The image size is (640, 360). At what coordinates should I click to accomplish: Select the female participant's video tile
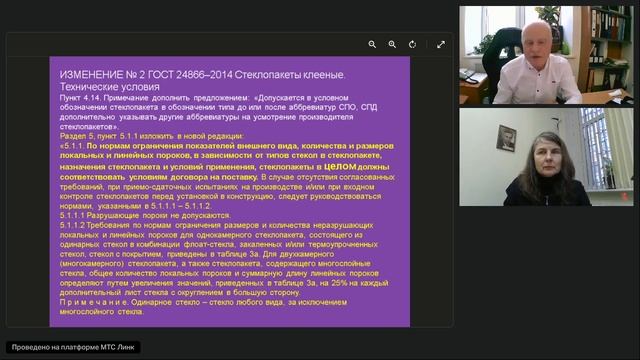click(547, 157)
